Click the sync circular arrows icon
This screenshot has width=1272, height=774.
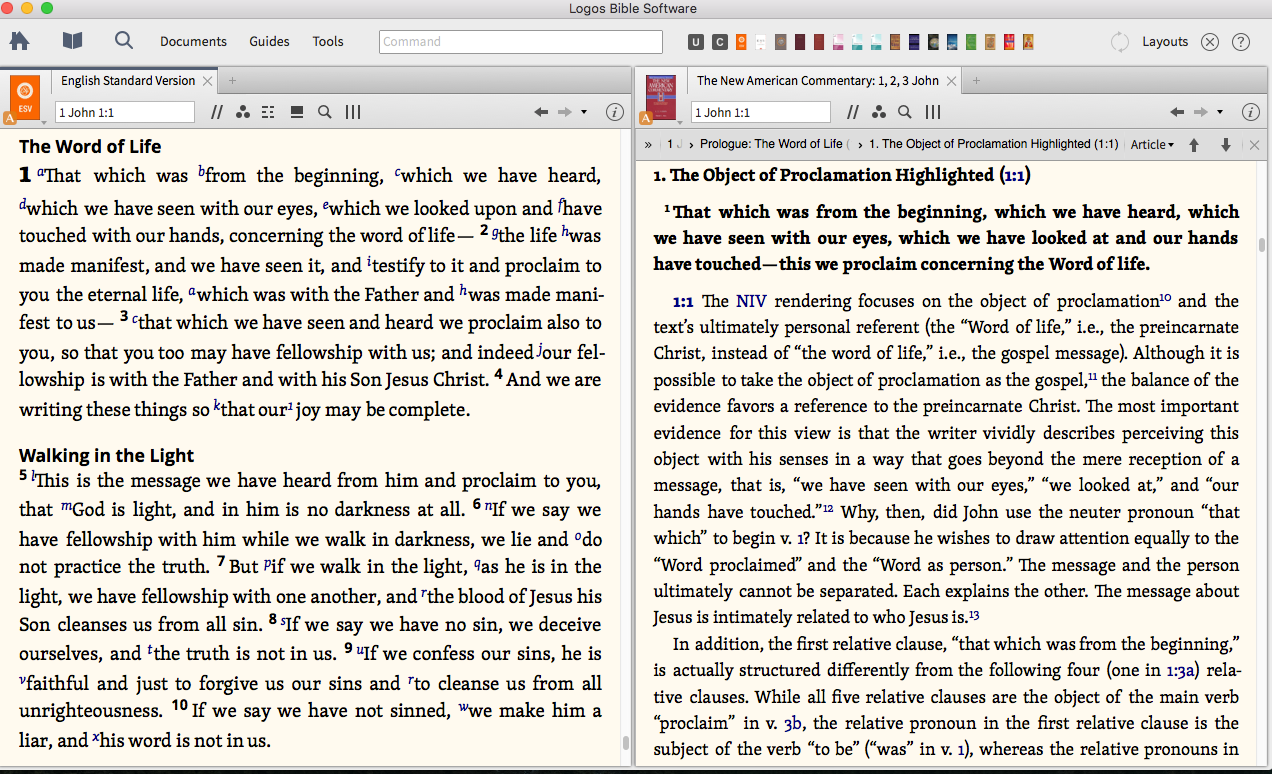[x=1120, y=42]
